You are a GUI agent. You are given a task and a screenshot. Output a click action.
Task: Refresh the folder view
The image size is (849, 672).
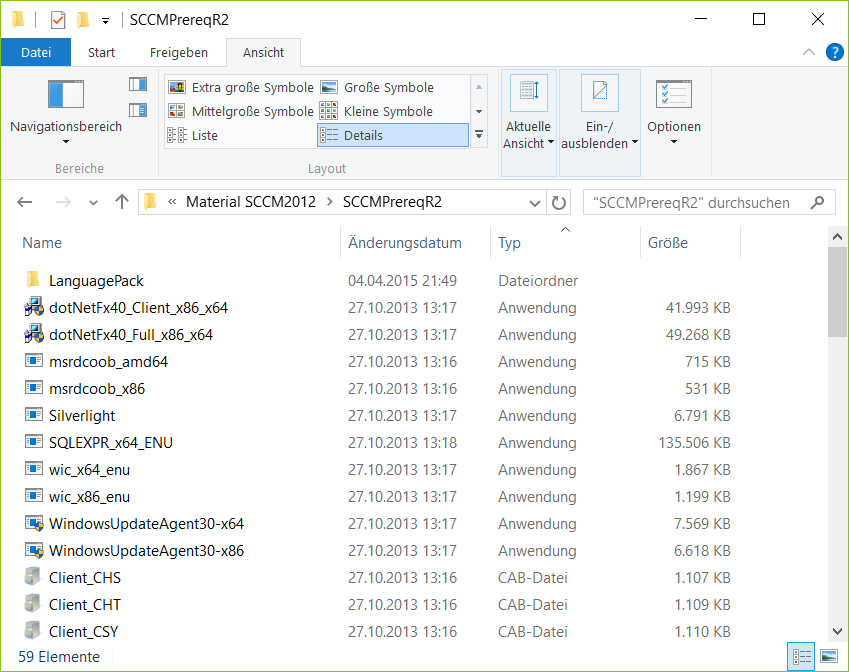558,203
